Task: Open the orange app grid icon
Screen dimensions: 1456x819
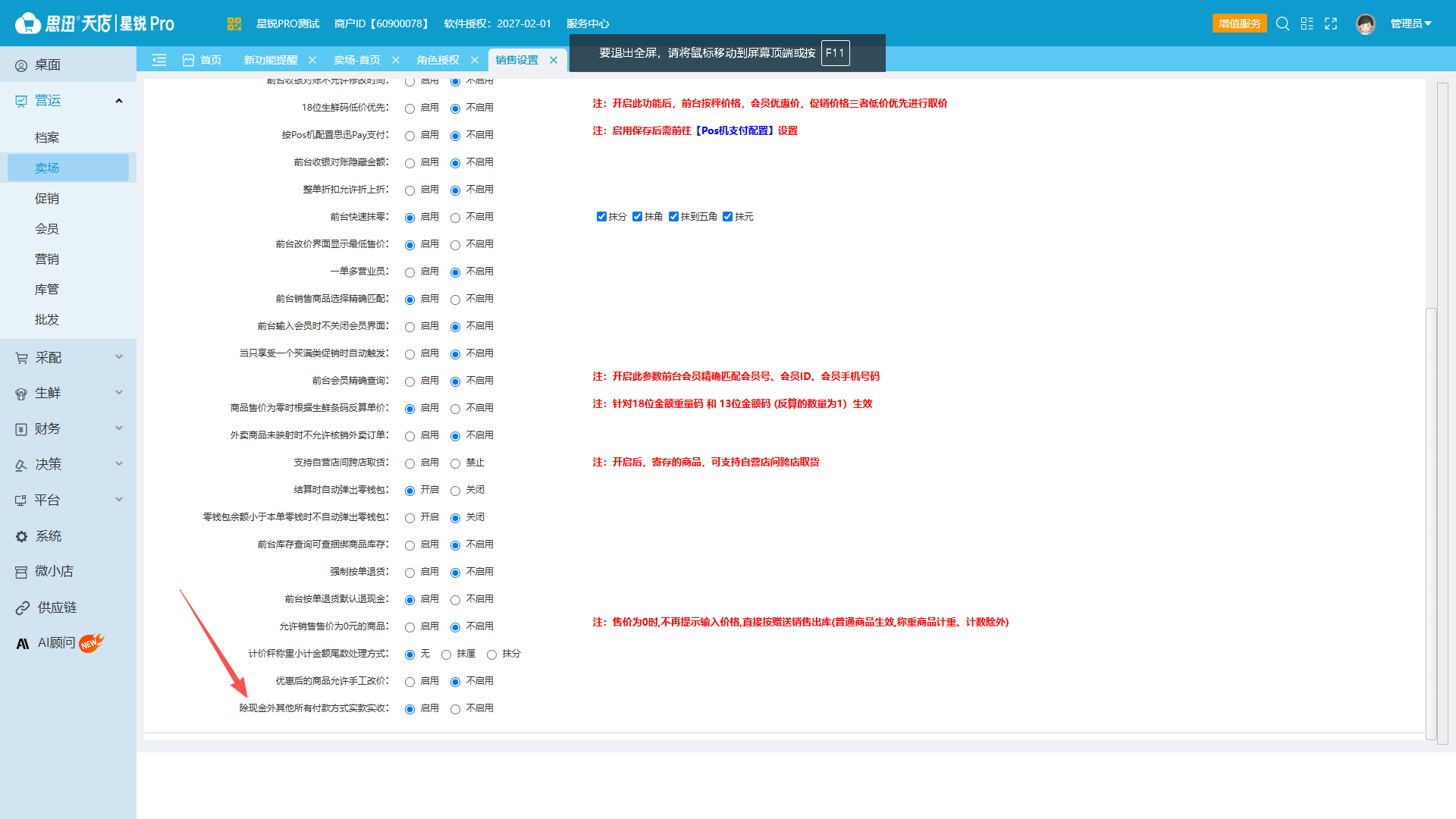Action: [234, 24]
